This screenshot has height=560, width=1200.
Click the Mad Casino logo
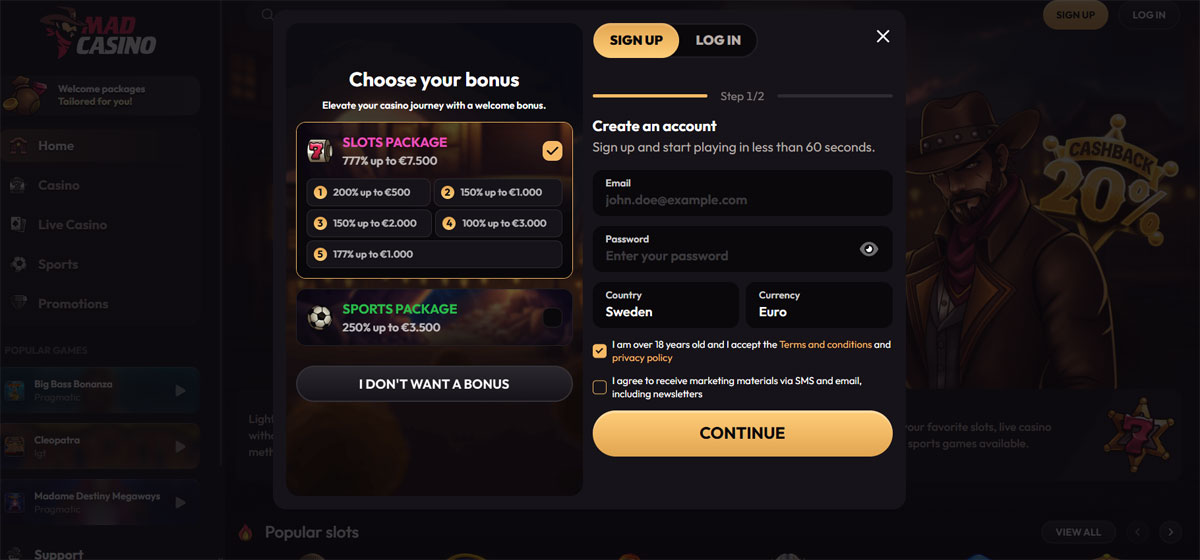98,35
